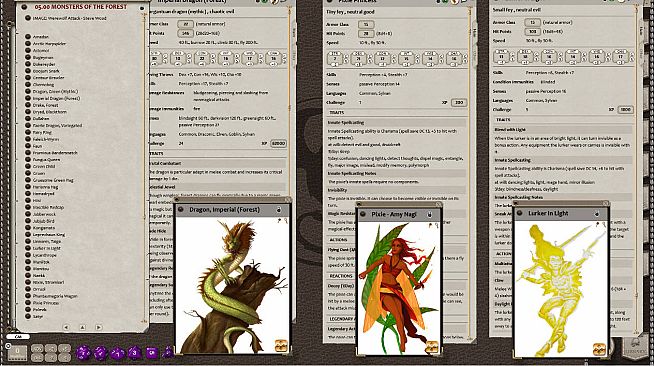Viewport: 654px width, 366px height.
Task: Go to next story page arrow
Action: tap(98, 328)
